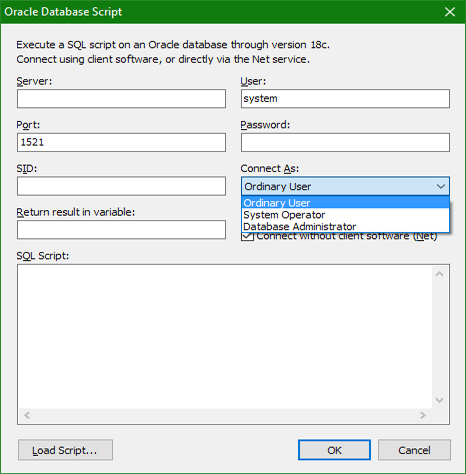Toggle Connect without client software checkbox

tap(248, 236)
